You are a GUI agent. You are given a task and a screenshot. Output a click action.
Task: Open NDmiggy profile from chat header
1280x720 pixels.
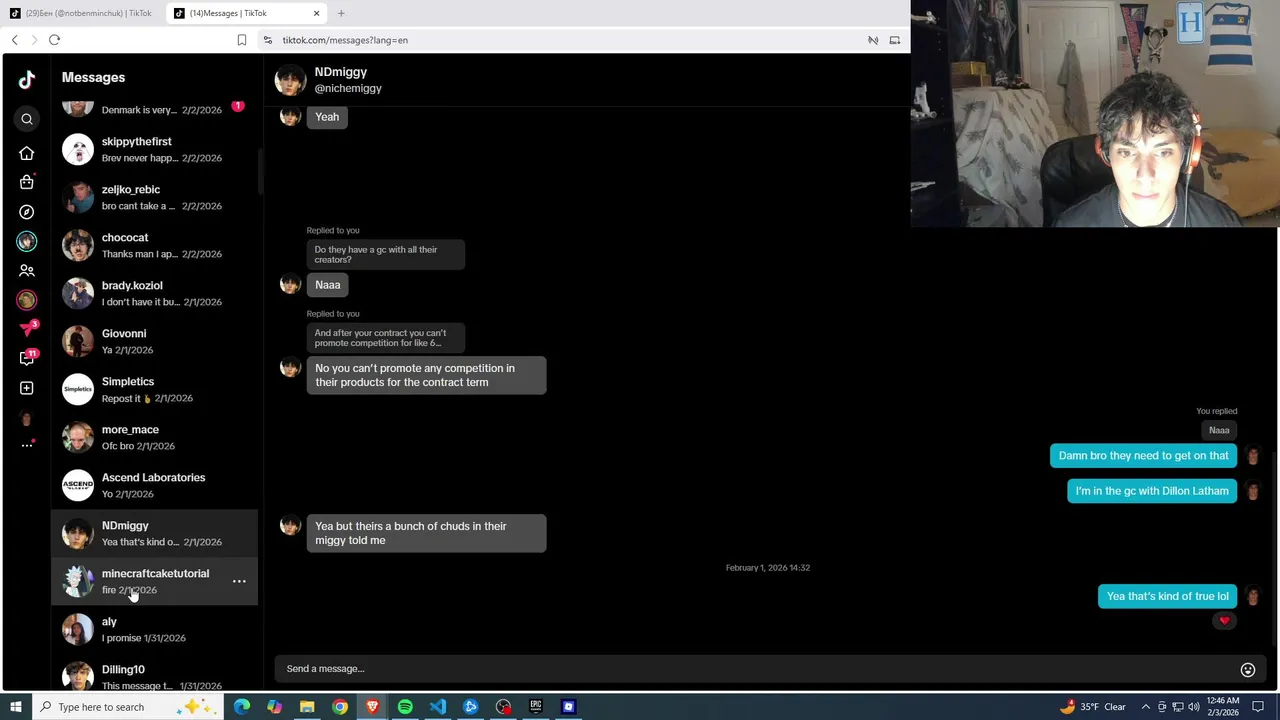click(340, 72)
